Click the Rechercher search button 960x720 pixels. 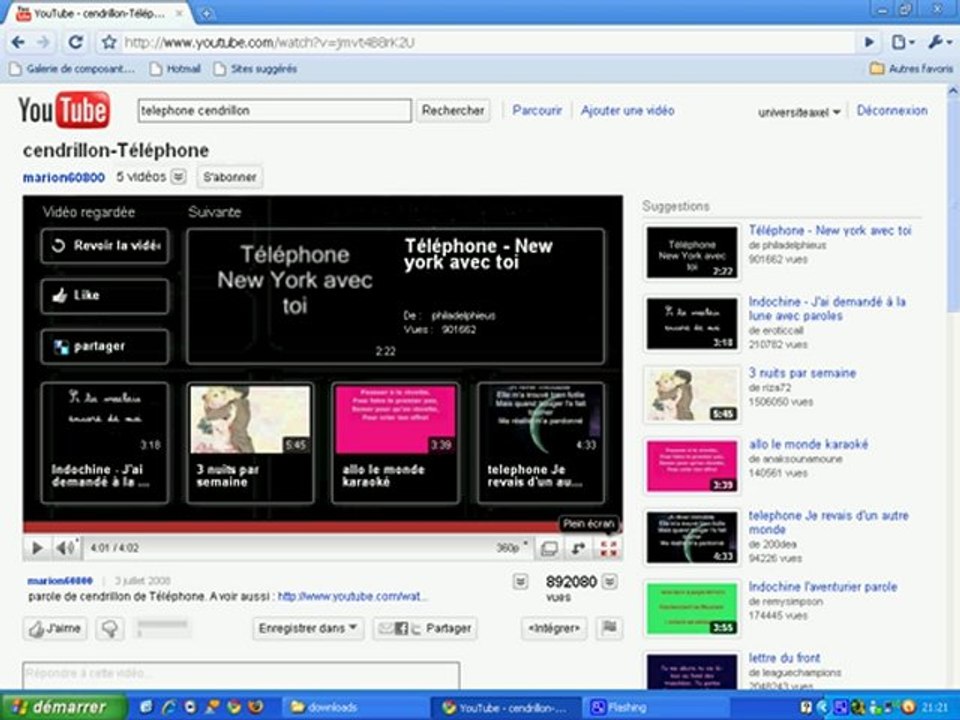click(x=453, y=111)
